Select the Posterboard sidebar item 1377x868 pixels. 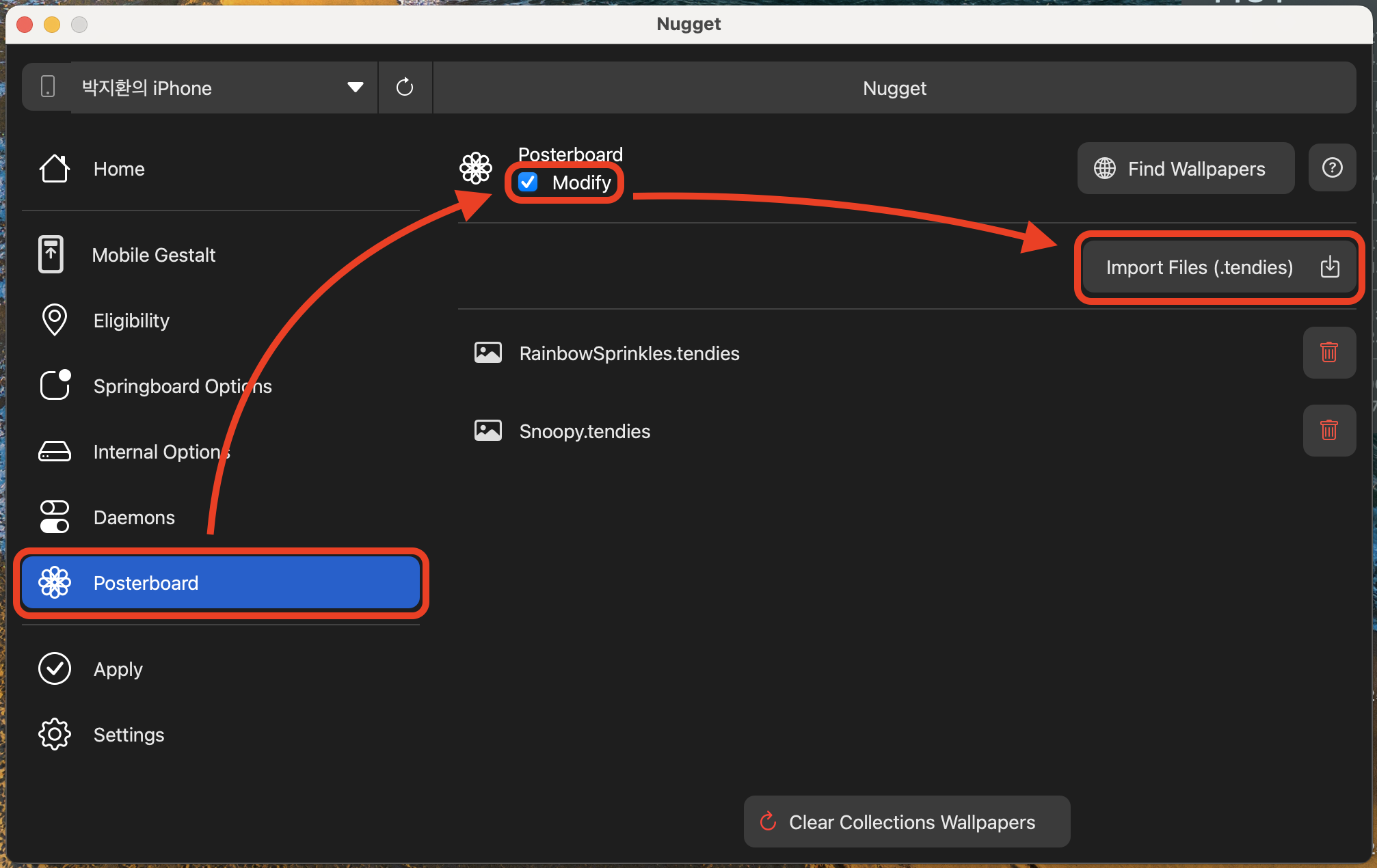click(220, 583)
